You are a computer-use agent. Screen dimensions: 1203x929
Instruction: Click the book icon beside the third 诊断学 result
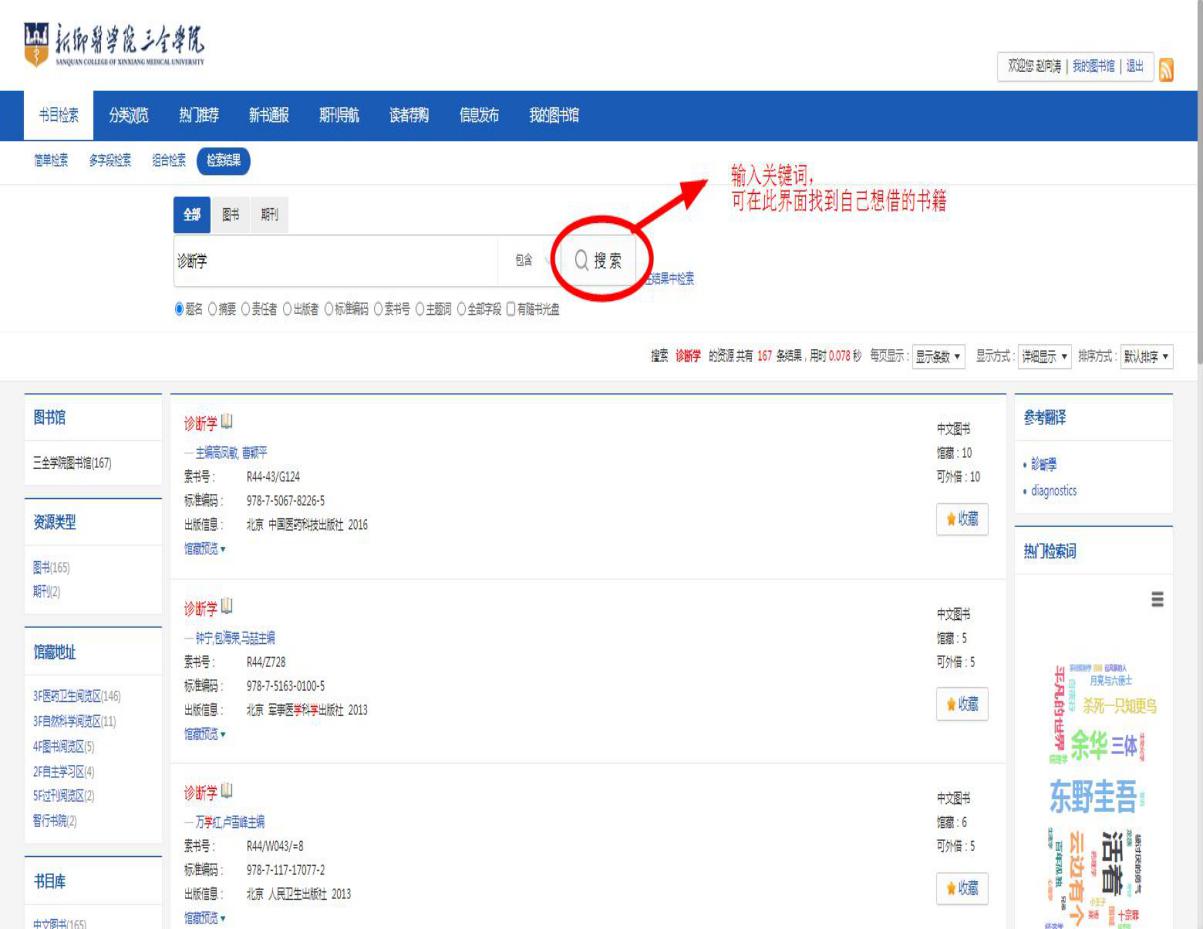(226, 793)
